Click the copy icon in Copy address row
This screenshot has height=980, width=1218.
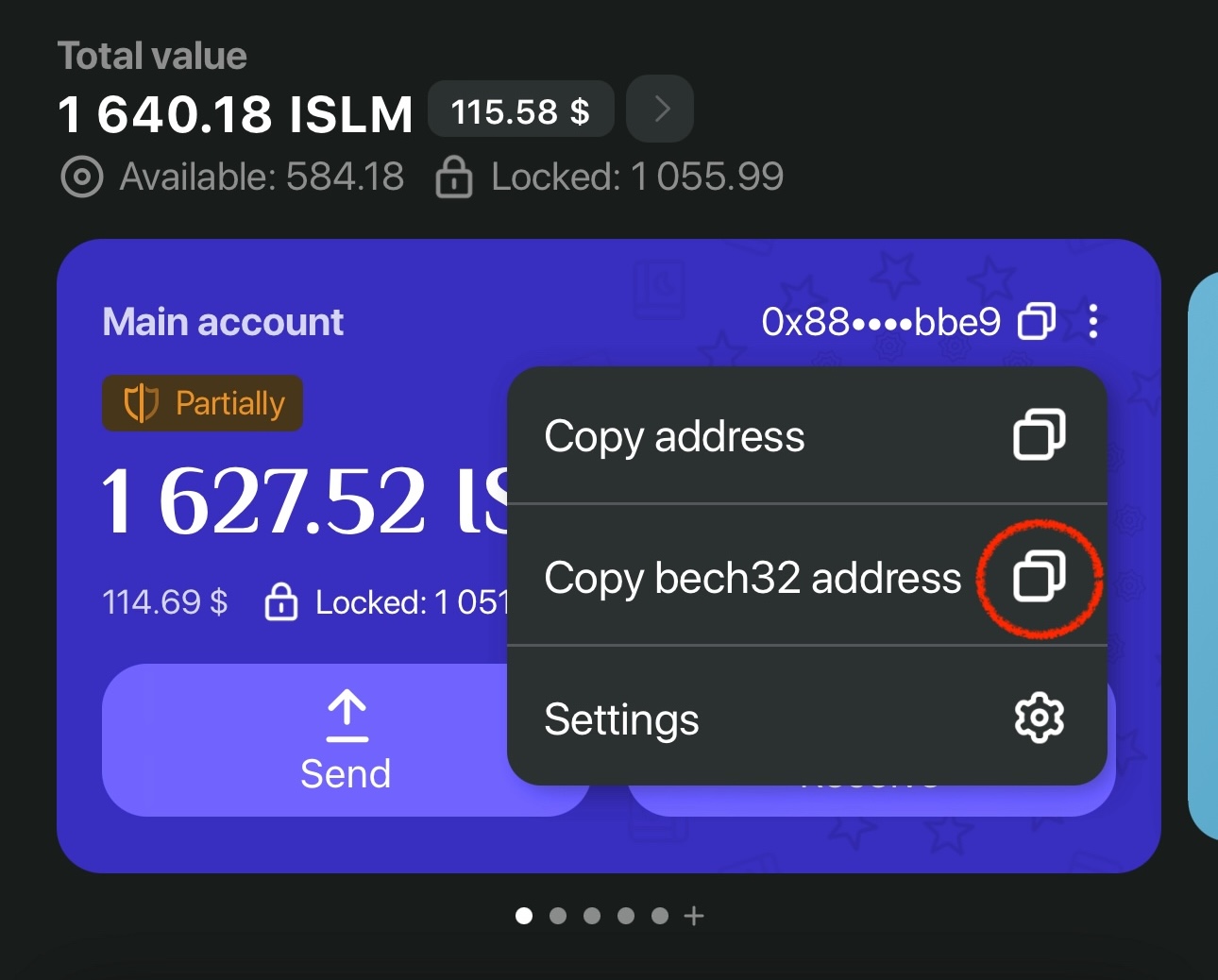click(x=1039, y=435)
